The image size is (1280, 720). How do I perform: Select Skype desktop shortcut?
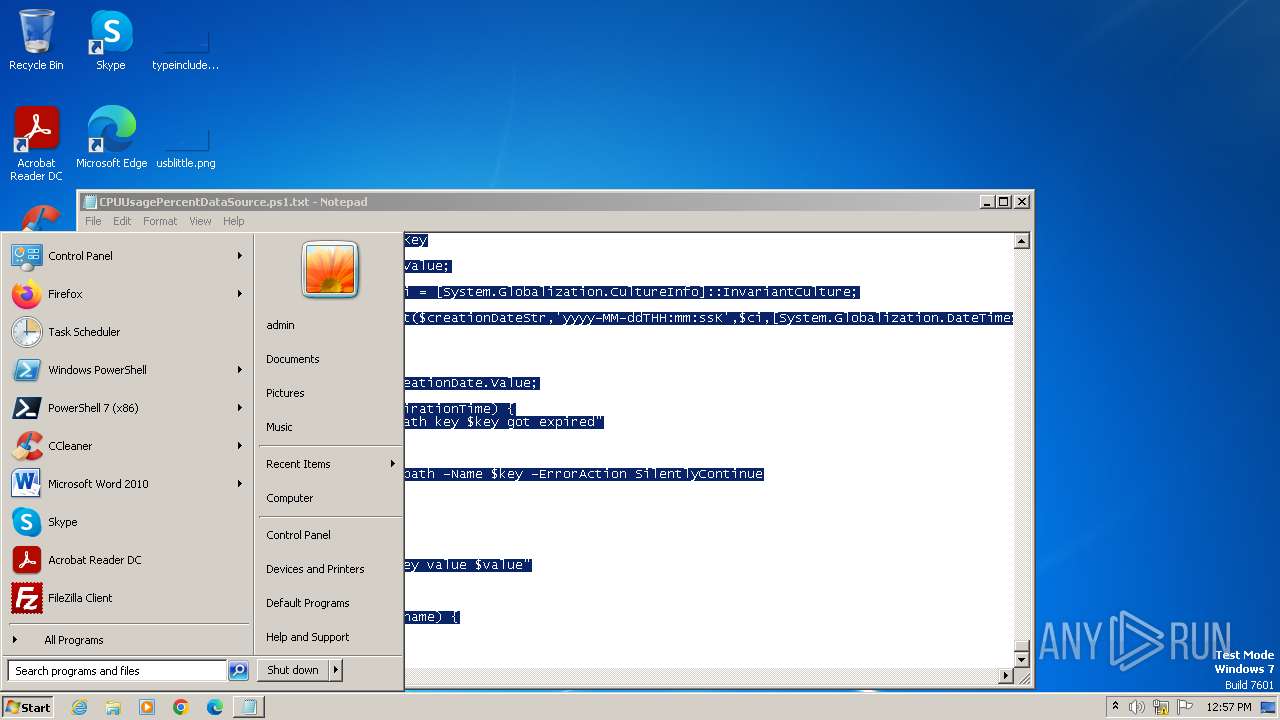[111, 40]
